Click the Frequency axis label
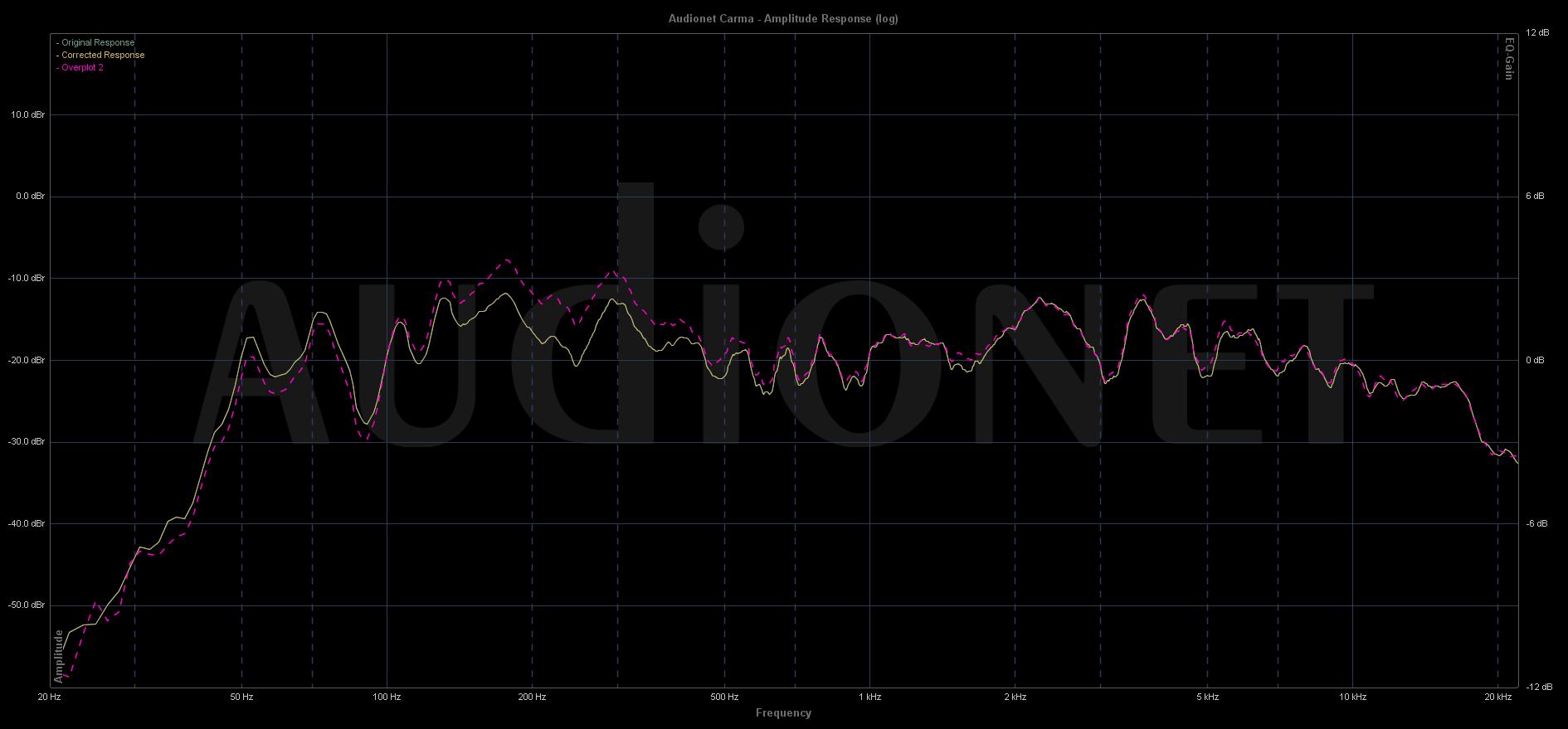 [x=783, y=712]
